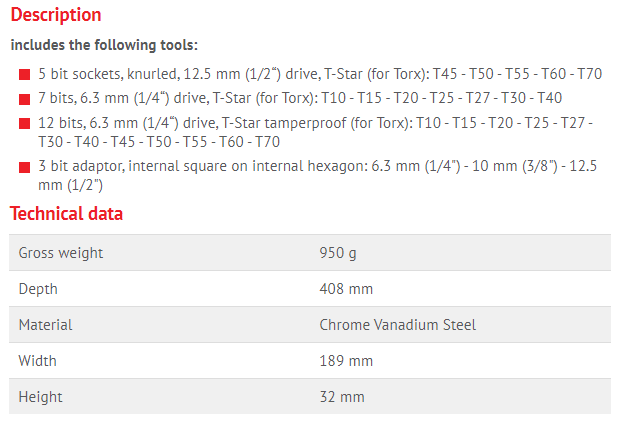
Task: Click the 408 mm depth value
Action: click(x=346, y=289)
